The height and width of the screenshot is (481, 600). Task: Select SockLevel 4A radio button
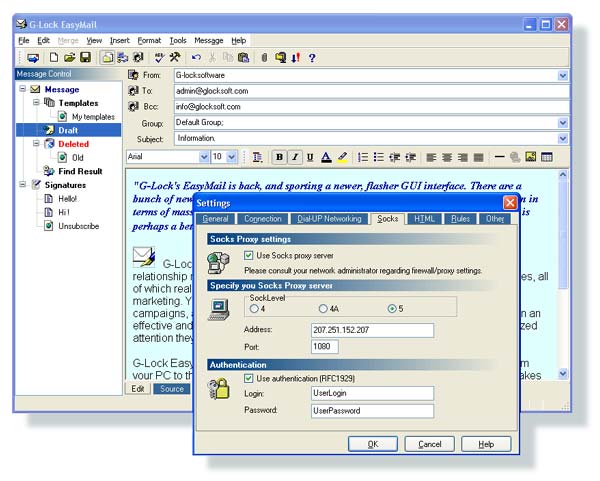pos(323,308)
